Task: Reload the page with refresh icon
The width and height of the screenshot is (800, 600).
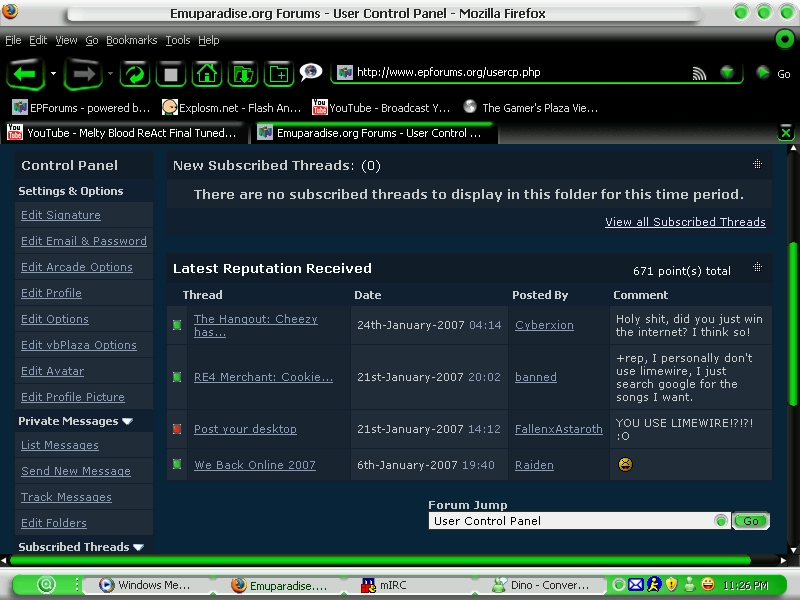Action: click(x=135, y=74)
